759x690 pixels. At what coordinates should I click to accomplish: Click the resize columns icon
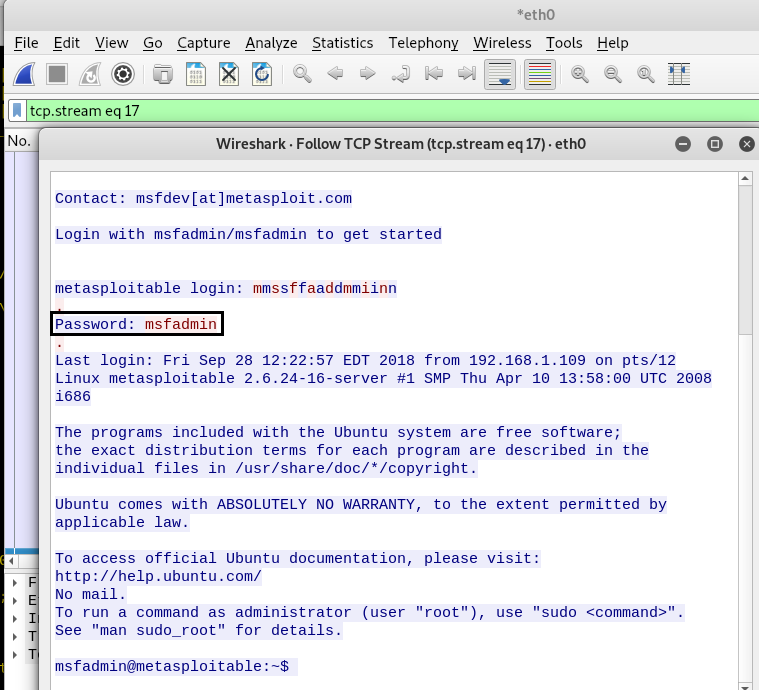point(679,75)
